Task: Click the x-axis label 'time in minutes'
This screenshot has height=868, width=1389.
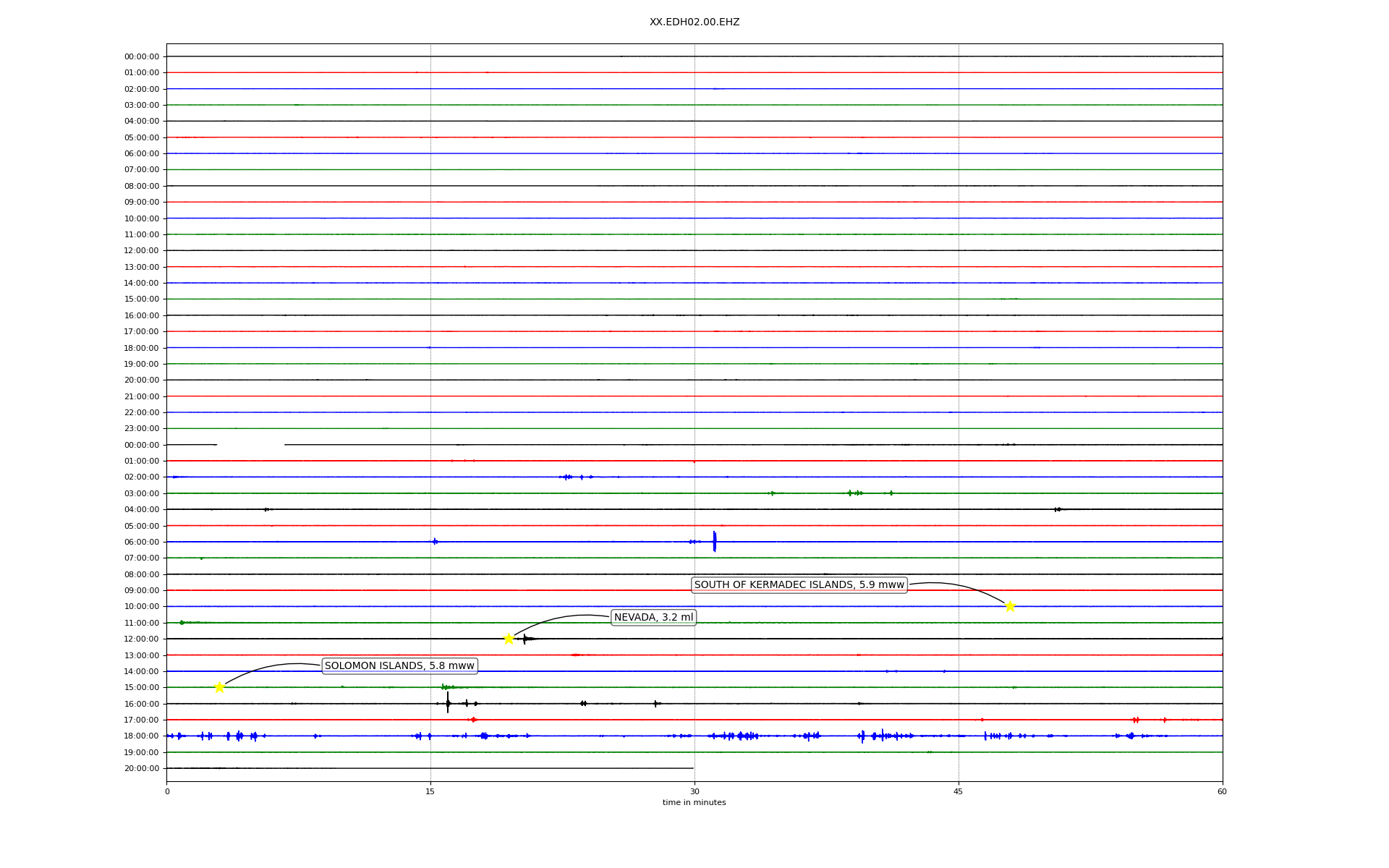Action: tap(694, 802)
